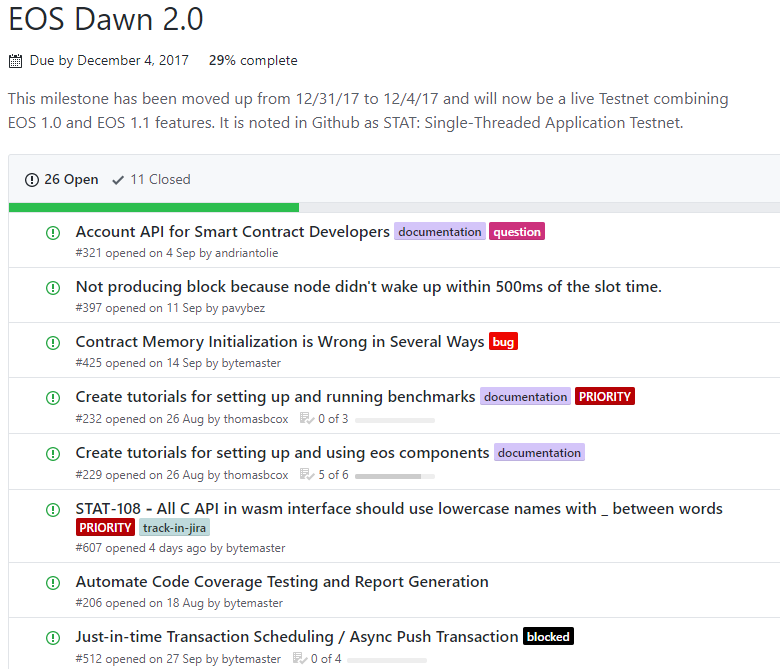
Task: Open Automate Code Coverage Testing issue
Action: coord(282,581)
